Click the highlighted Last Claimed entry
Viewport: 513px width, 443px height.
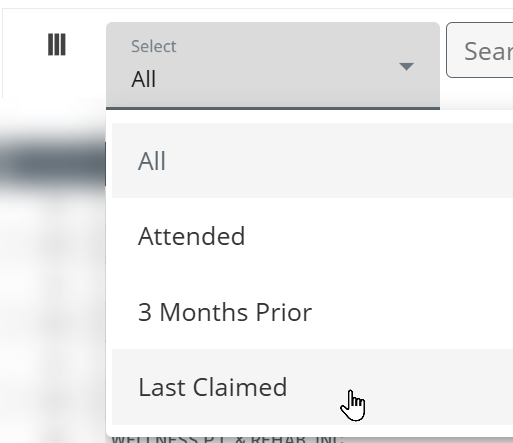(312, 387)
